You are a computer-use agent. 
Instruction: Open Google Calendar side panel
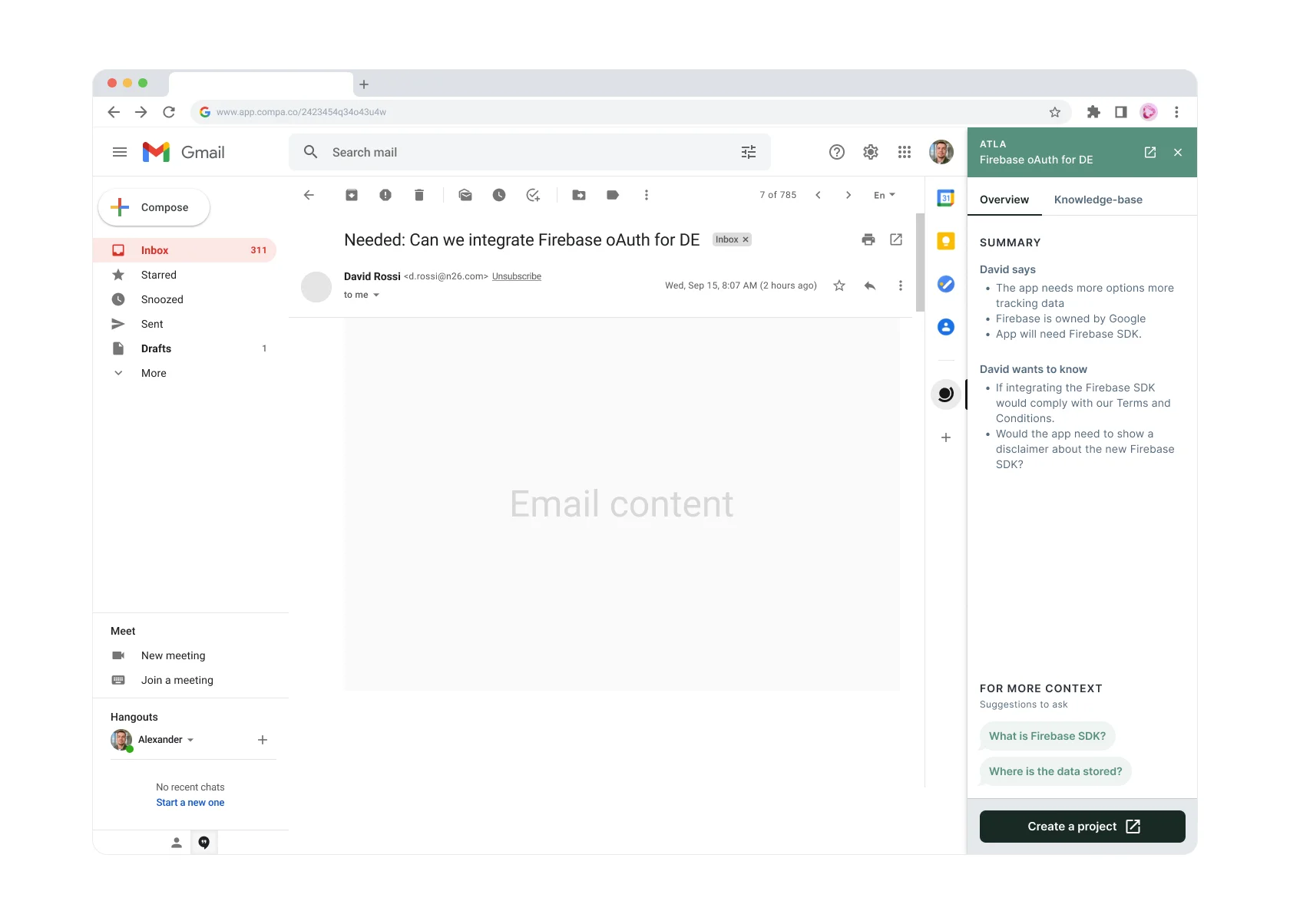pos(946,198)
